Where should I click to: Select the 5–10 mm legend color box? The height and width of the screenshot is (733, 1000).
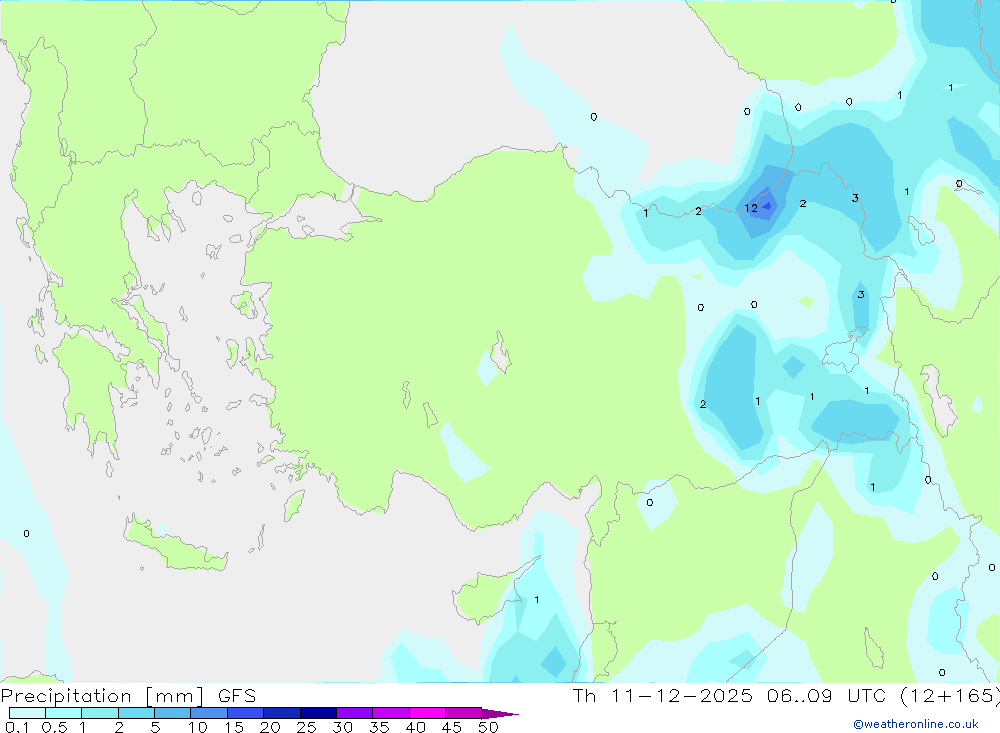click(x=172, y=713)
